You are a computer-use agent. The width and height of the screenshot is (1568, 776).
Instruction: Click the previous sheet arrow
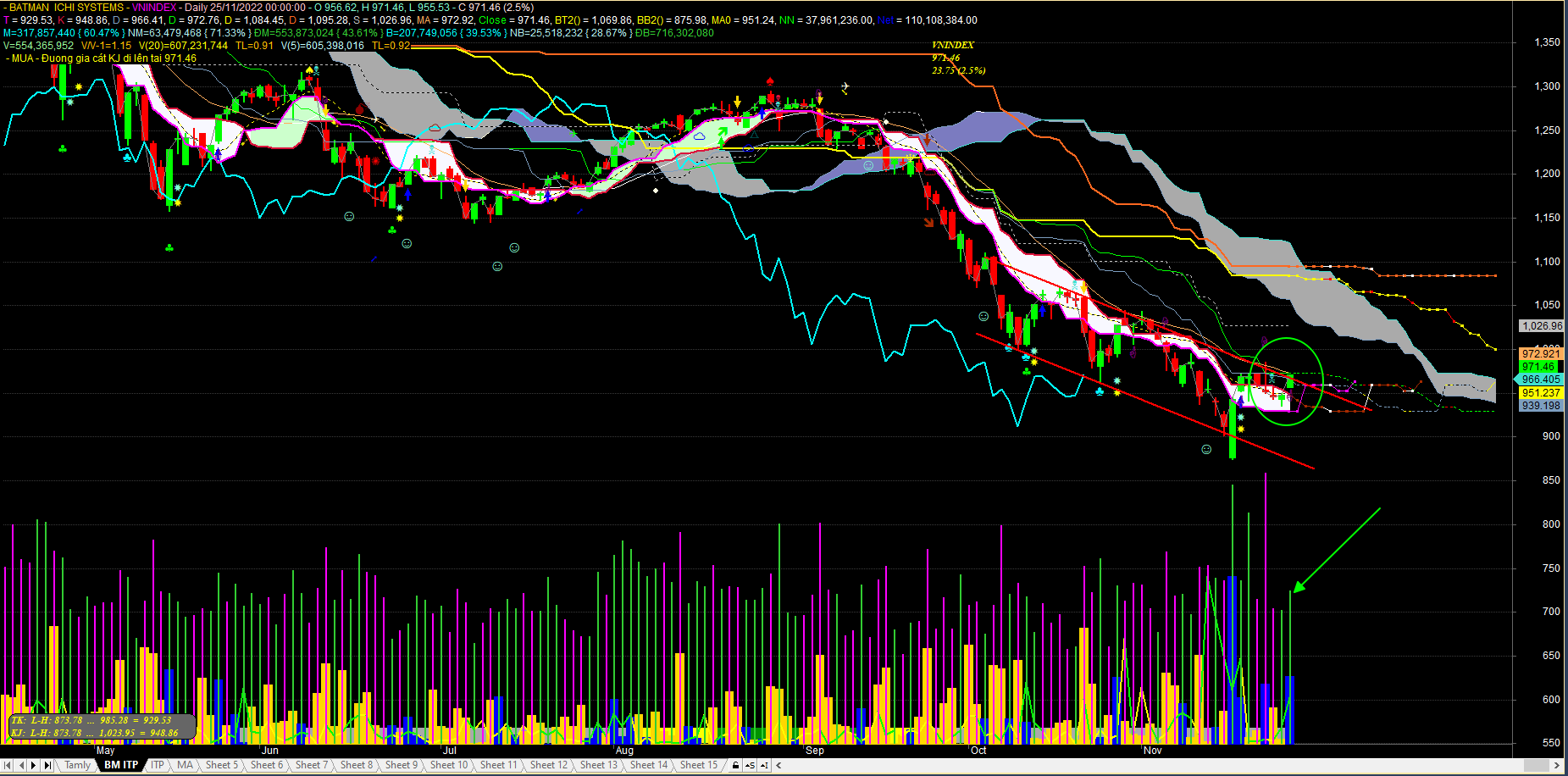21,765
